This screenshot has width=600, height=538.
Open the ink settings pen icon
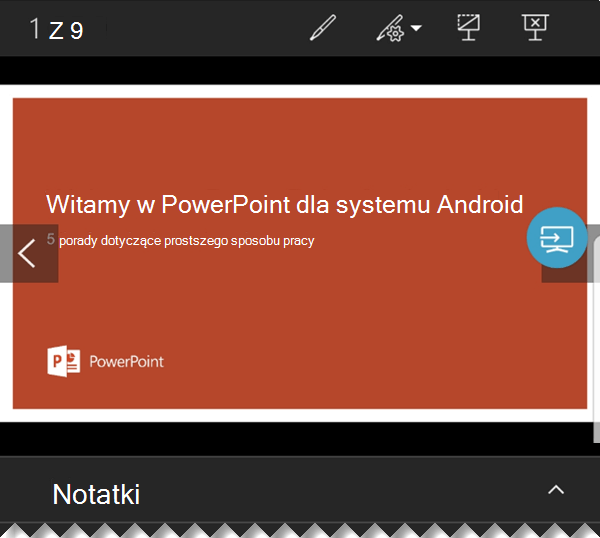390,28
